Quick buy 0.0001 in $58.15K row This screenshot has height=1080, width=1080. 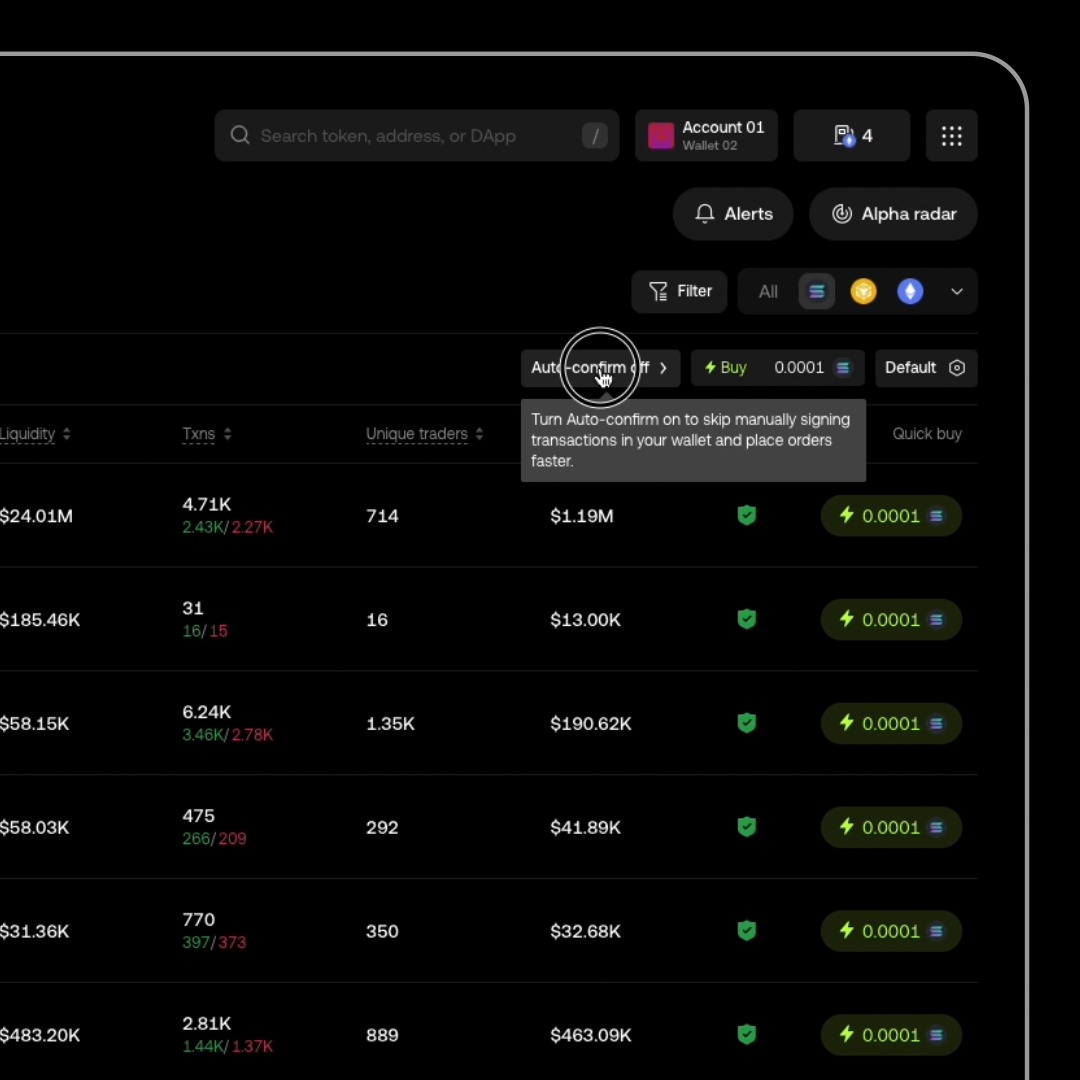point(891,723)
